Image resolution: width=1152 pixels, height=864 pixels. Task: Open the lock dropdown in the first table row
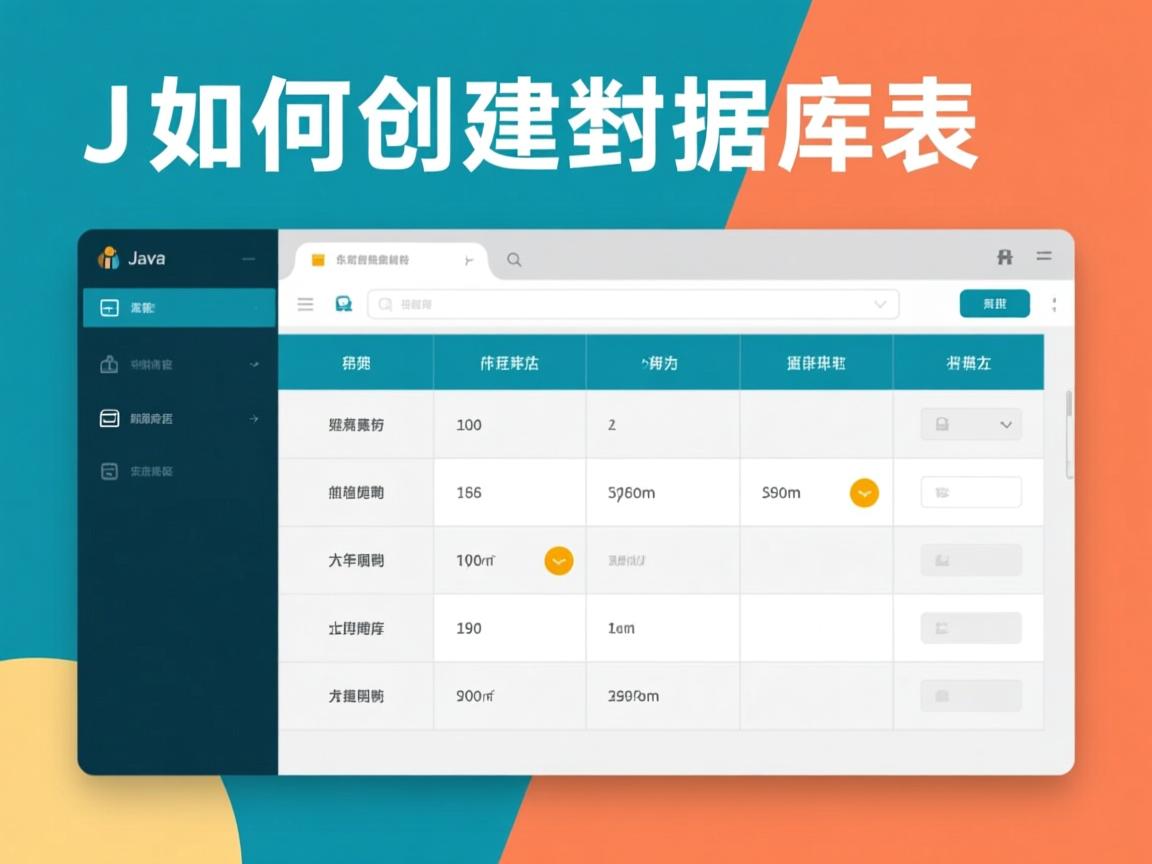970,424
